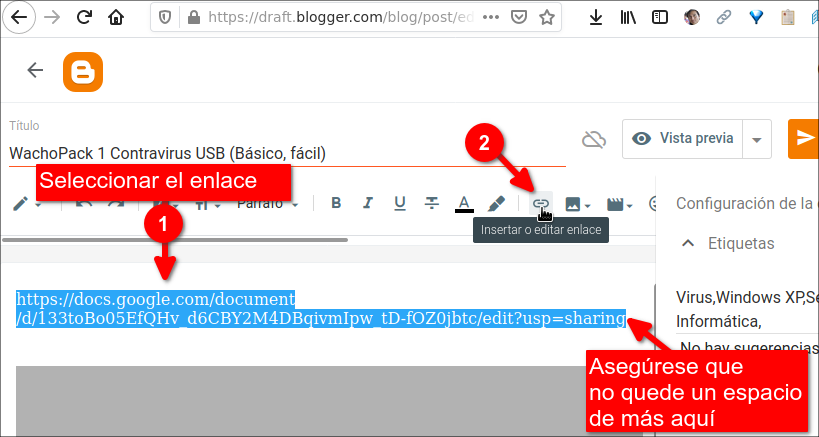Open the text color picker
819x437 pixels.
(464, 204)
